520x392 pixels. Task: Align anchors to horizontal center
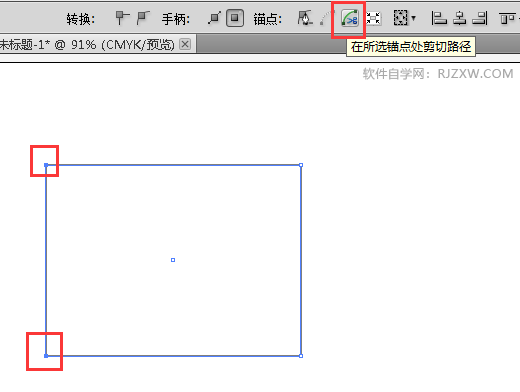(460, 18)
